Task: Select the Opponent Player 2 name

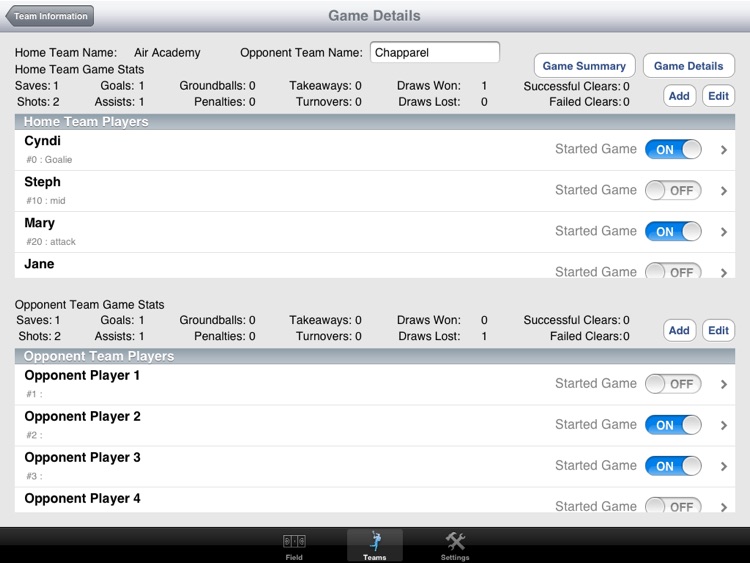Action: pos(82,417)
